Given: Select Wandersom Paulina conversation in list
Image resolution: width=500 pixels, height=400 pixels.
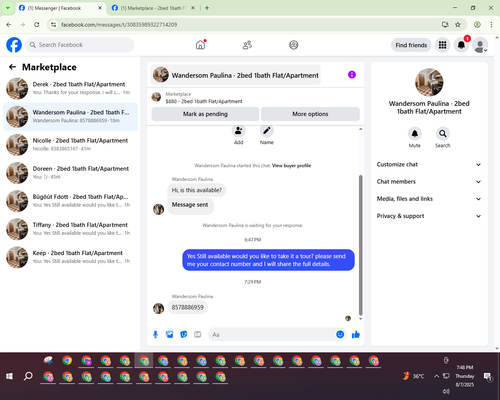Looking at the screenshot, I should (x=70, y=117).
